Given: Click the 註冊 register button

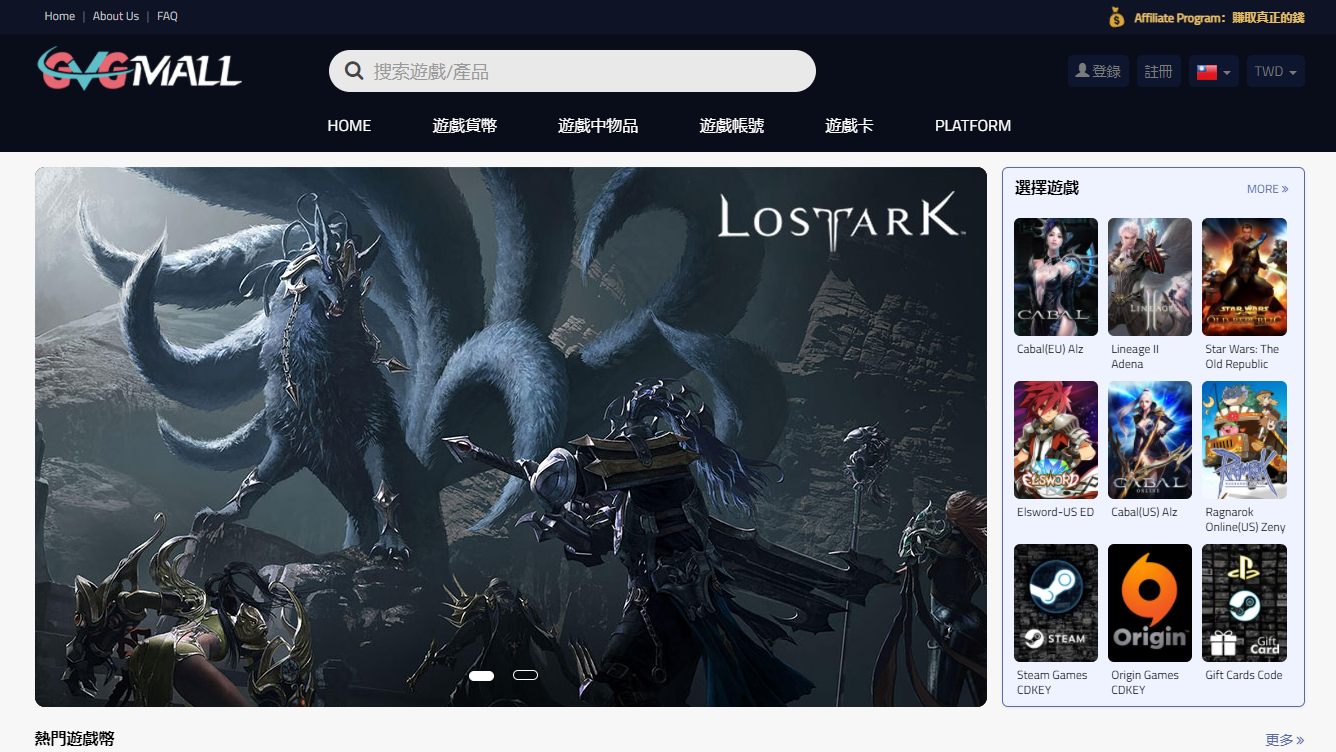Looking at the screenshot, I should (x=1159, y=71).
